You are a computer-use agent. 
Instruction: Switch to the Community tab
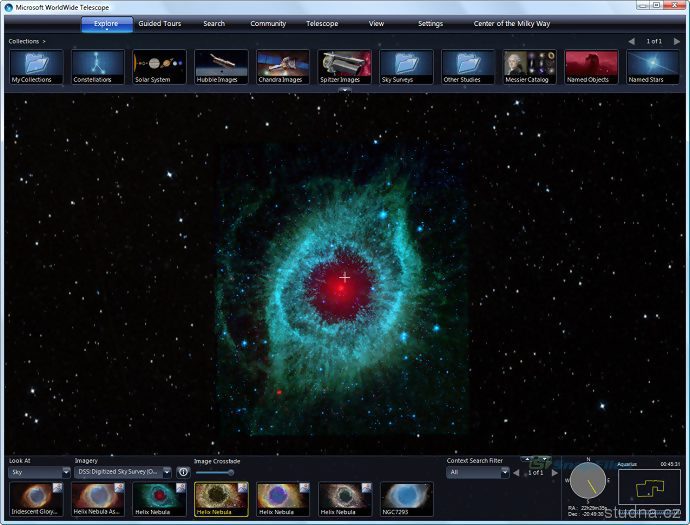coord(268,24)
